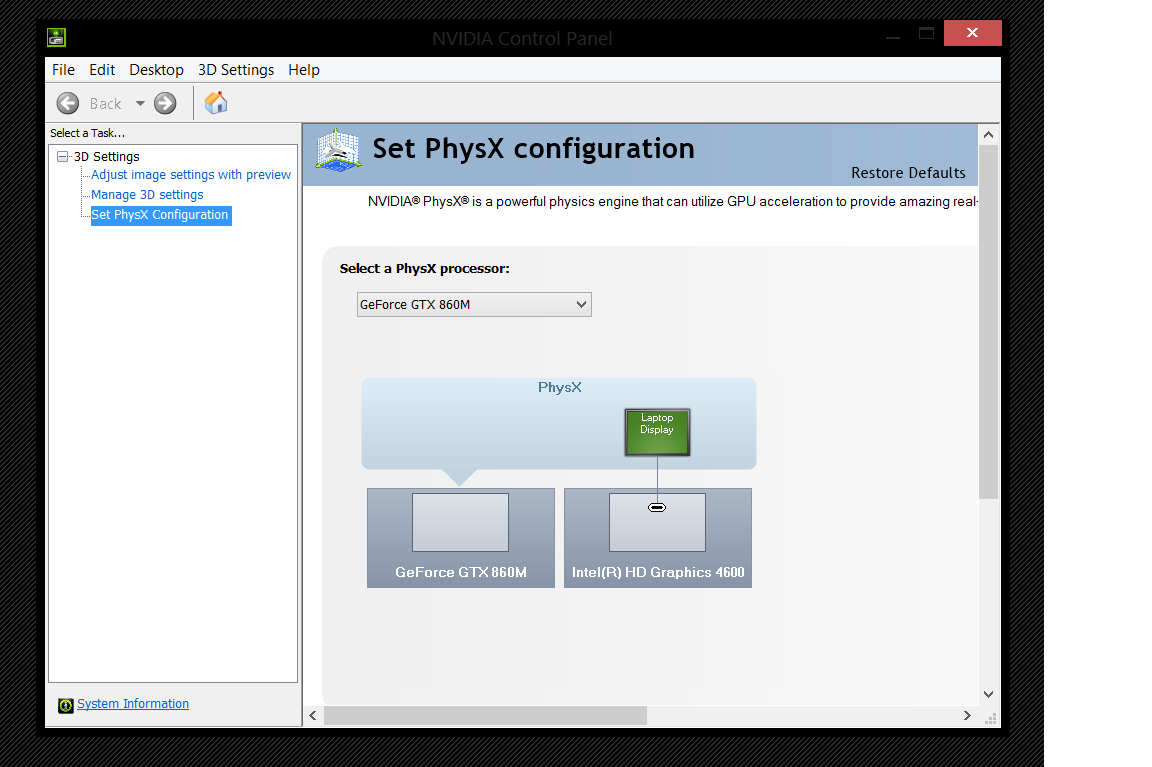This screenshot has height=767, width=1152.
Task: Select the 3D Settings tree label
Action: coord(107,156)
